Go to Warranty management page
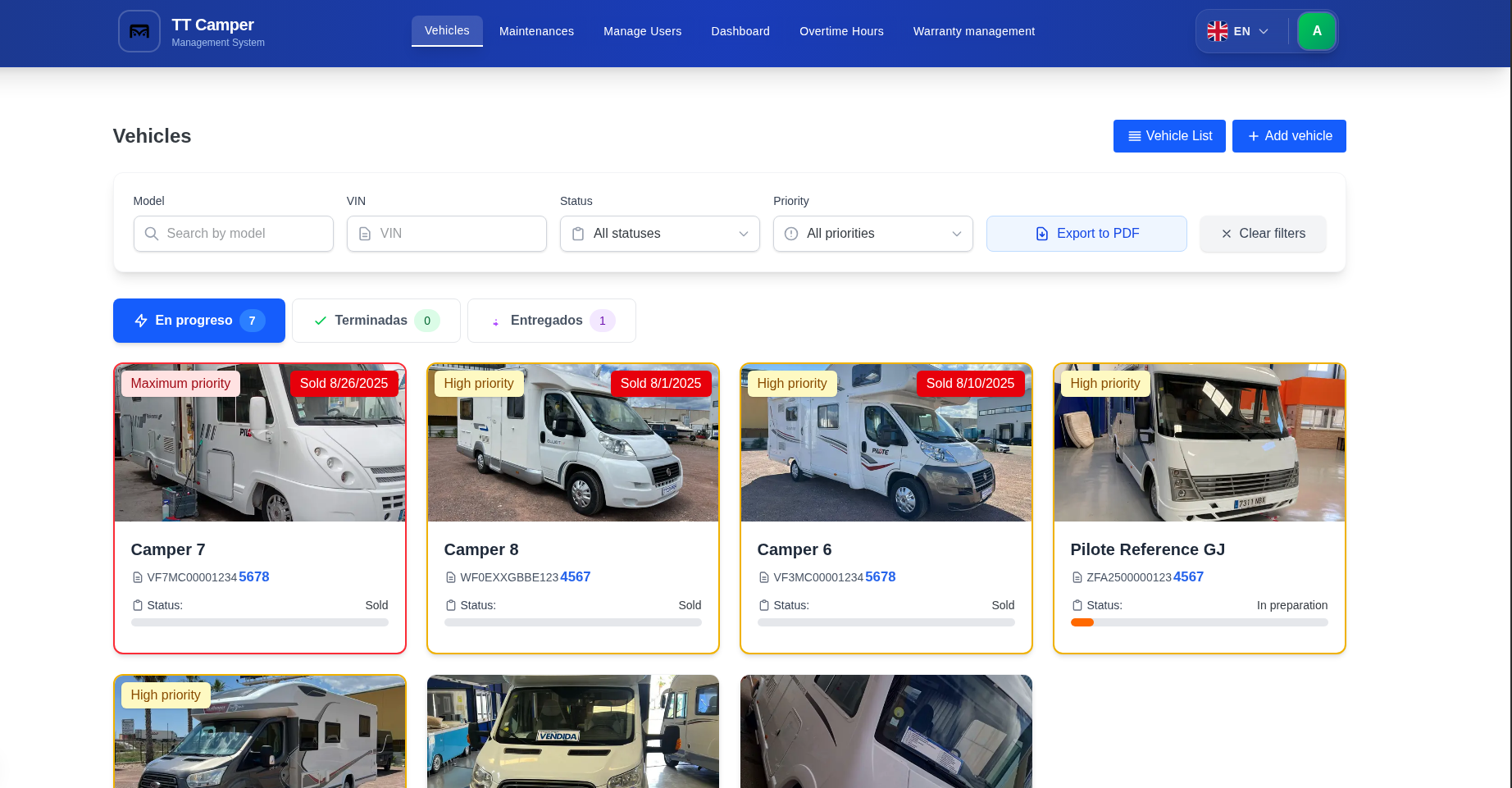Image resolution: width=1512 pixels, height=788 pixels. (x=973, y=31)
